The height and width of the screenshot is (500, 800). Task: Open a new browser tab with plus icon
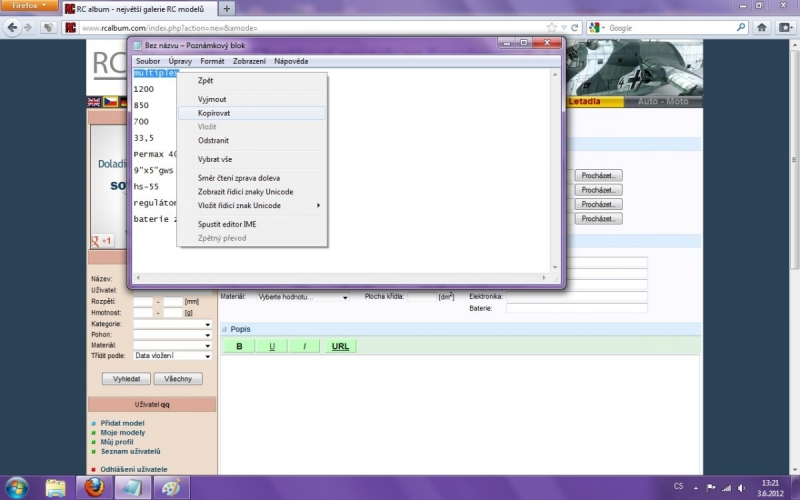point(227,8)
